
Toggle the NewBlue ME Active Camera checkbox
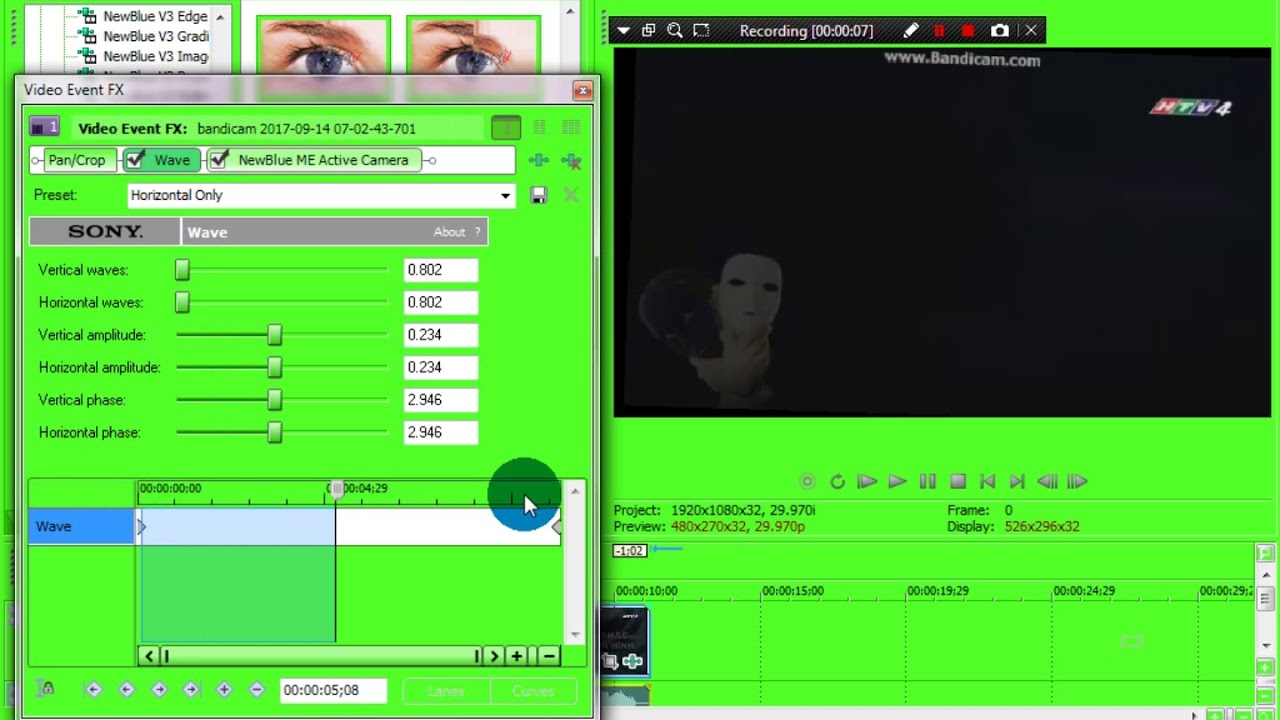click(220, 160)
